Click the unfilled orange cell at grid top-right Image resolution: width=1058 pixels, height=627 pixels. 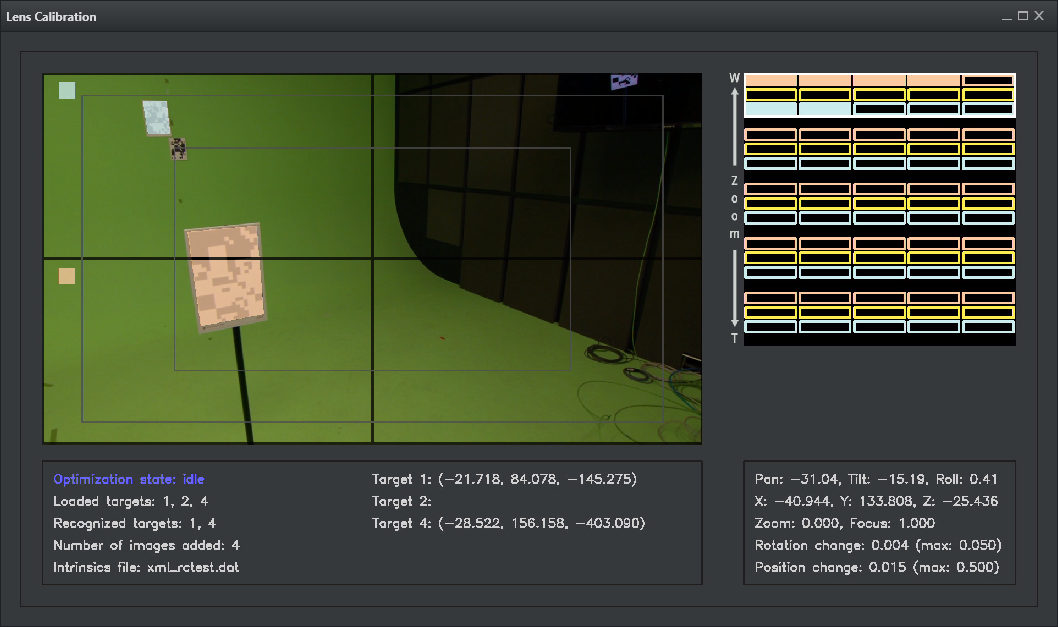coord(988,80)
